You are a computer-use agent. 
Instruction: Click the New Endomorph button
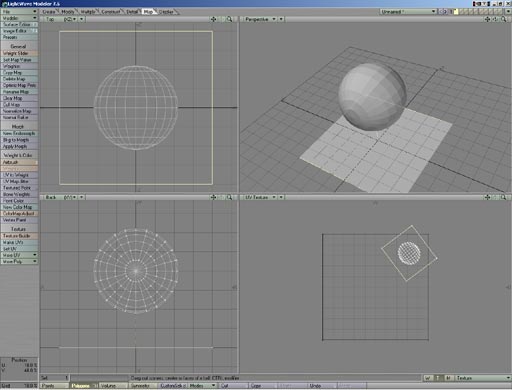[x=19, y=133]
